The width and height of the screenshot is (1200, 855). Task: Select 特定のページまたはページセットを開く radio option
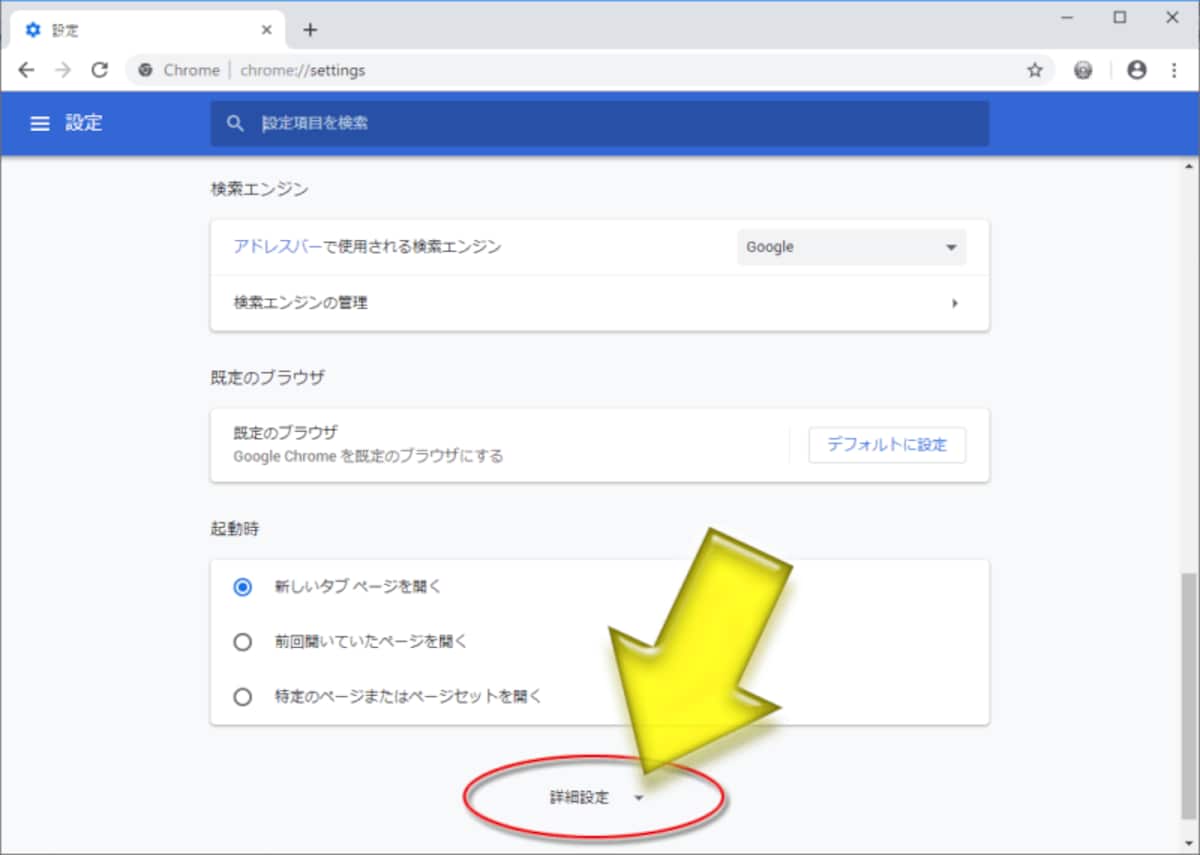click(x=242, y=697)
